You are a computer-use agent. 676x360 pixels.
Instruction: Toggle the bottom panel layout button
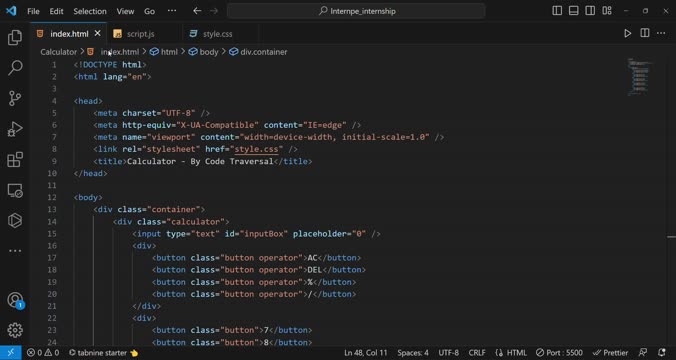pyautogui.click(x=573, y=11)
